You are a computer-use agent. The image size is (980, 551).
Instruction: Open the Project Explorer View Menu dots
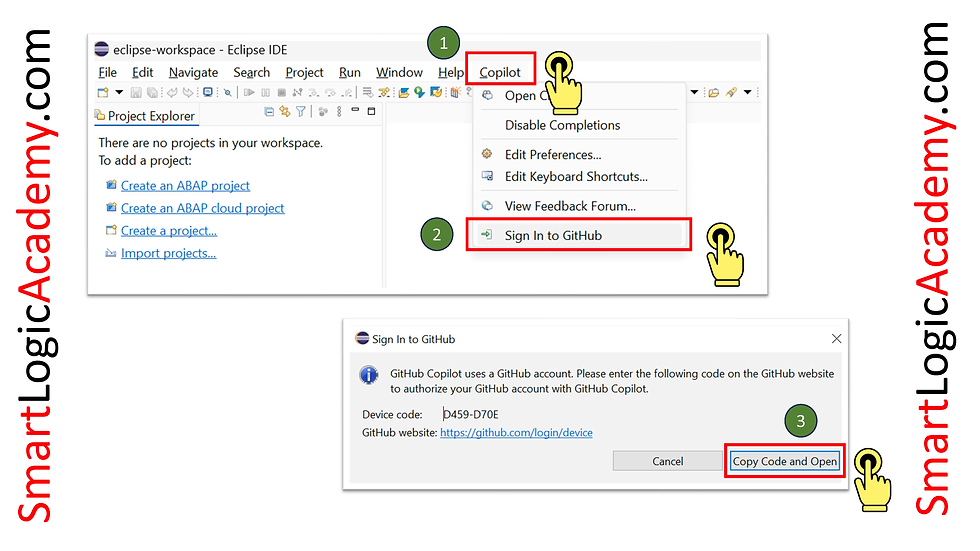pyautogui.click(x=339, y=111)
